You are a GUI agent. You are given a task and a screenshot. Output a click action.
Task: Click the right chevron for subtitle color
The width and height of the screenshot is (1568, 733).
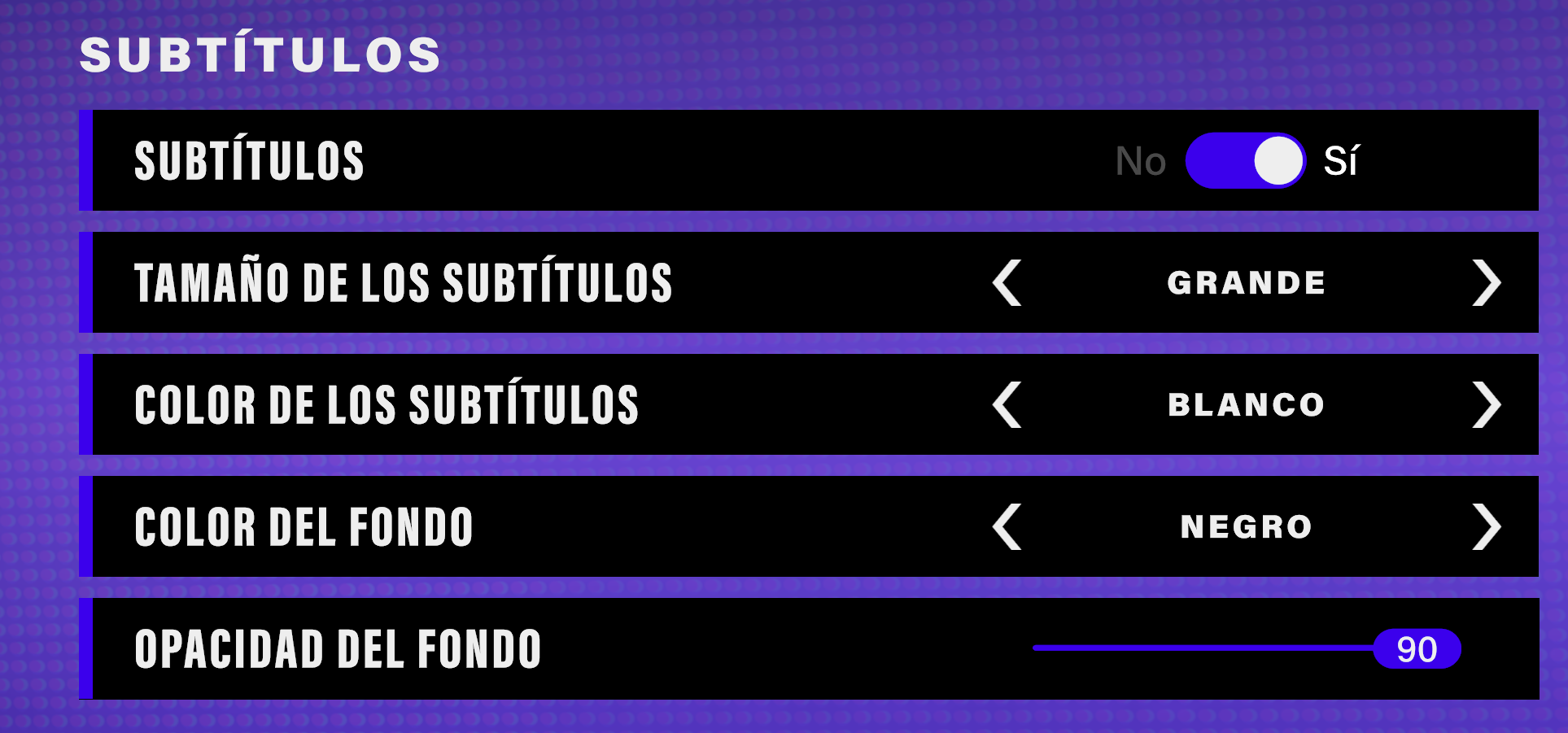click(x=1488, y=404)
